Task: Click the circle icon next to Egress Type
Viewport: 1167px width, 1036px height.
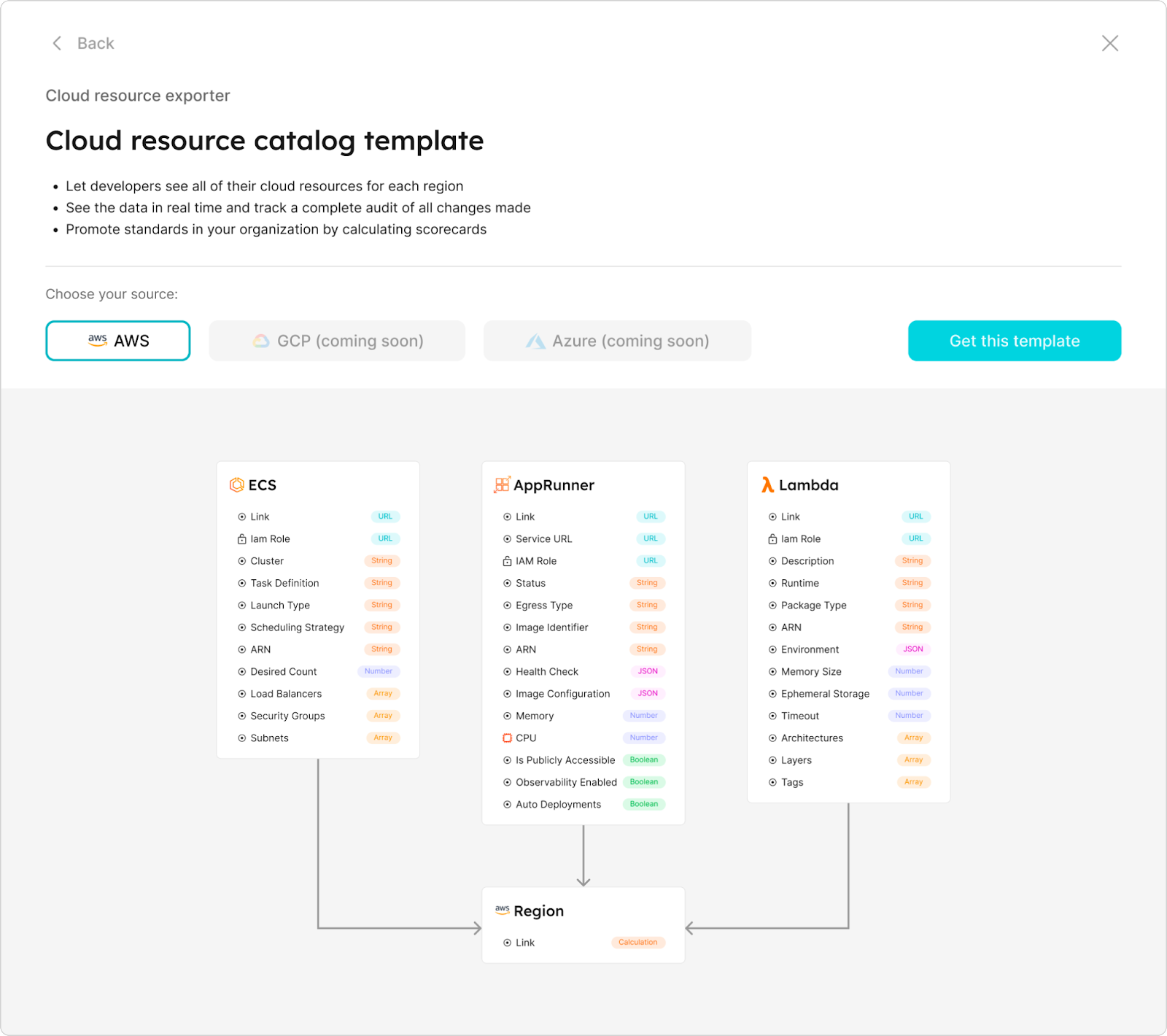Action: click(x=507, y=606)
